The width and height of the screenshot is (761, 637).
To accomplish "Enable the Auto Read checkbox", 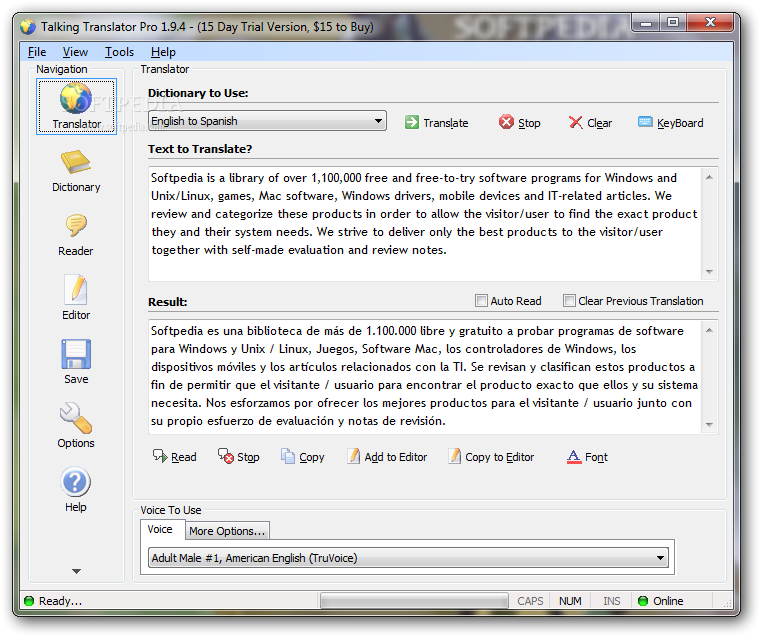I will [481, 301].
